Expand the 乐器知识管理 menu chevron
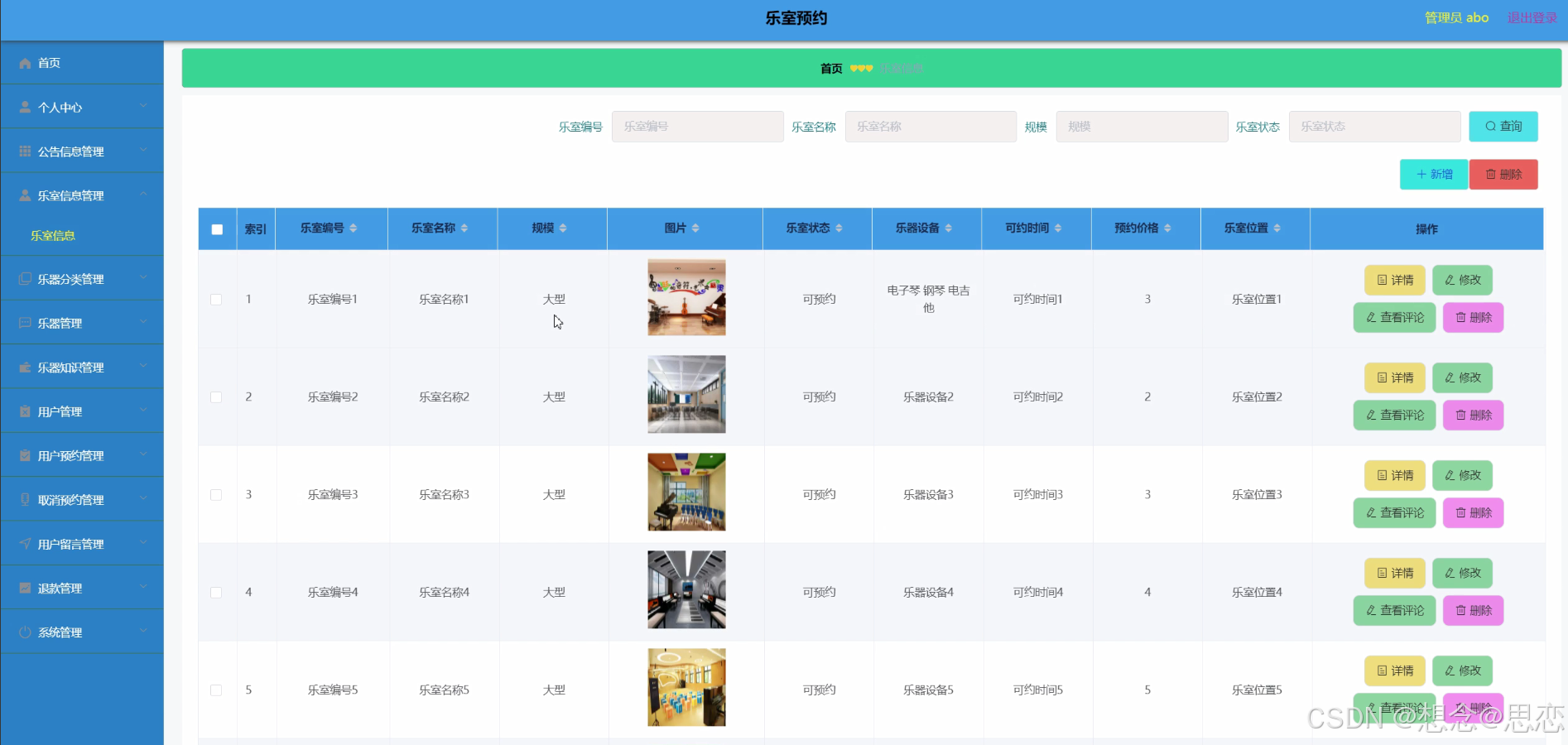The width and height of the screenshot is (1568, 745). click(143, 366)
